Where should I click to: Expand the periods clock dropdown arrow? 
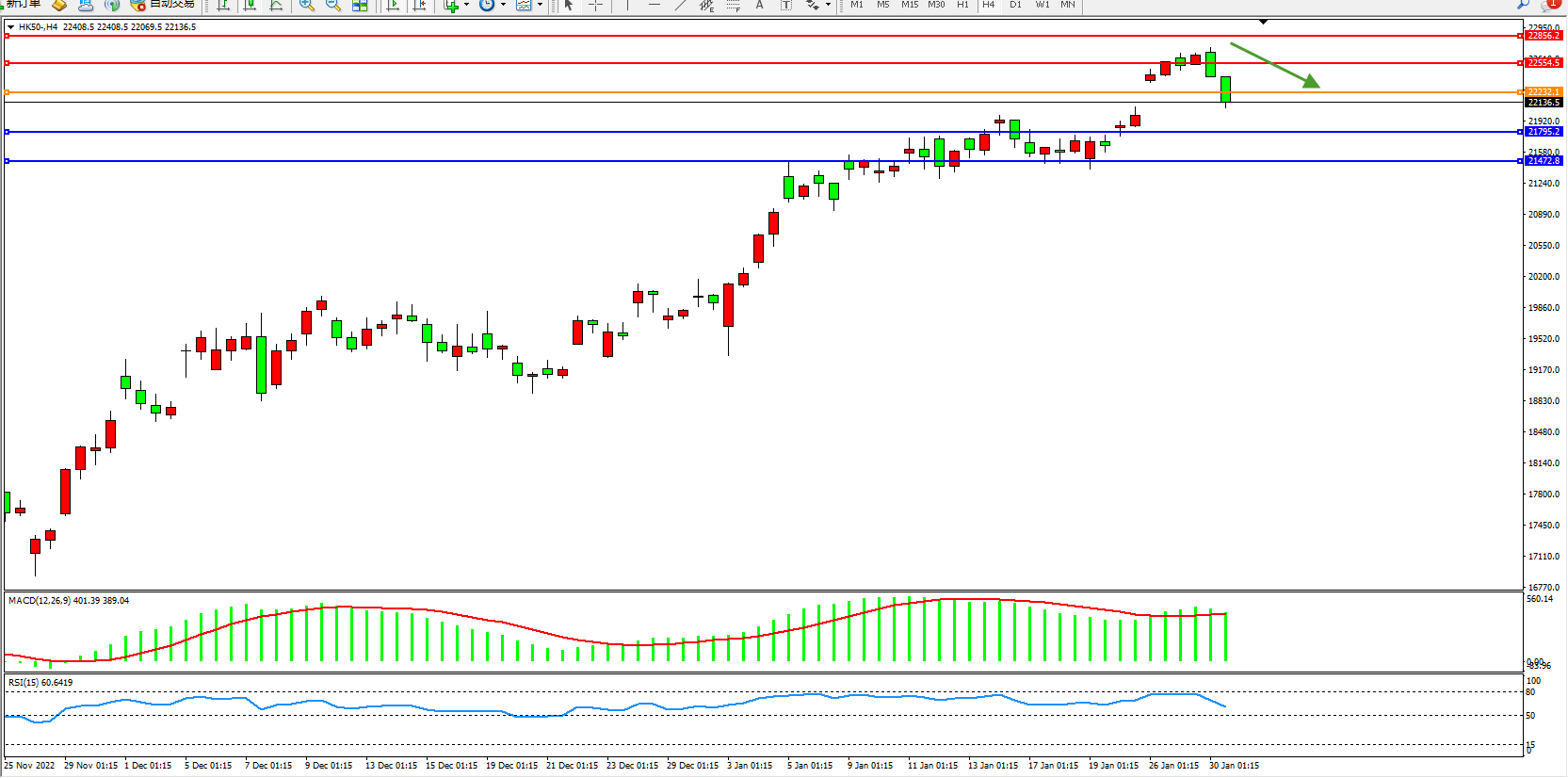503,5
